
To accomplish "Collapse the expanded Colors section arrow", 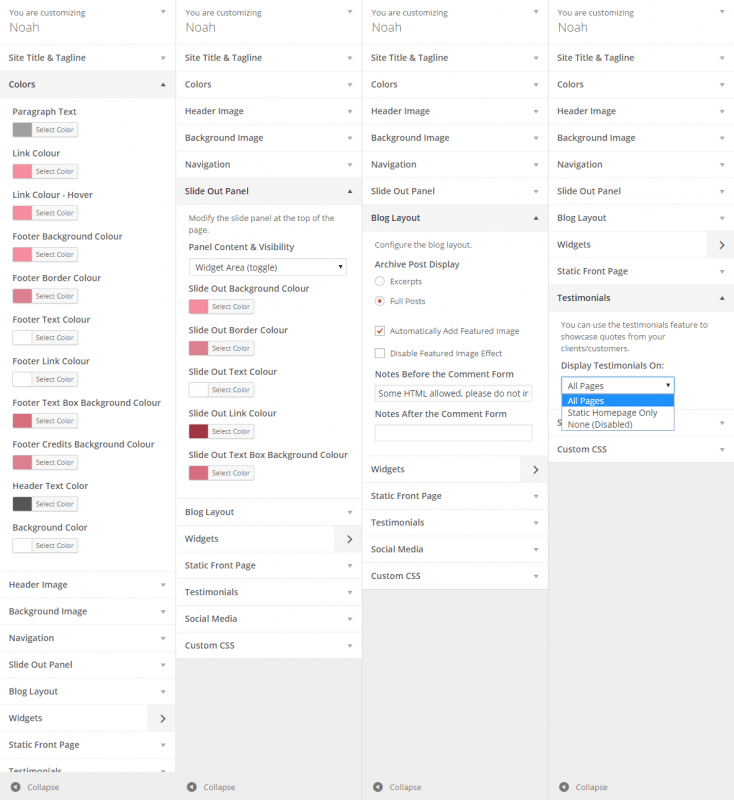I will (x=163, y=85).
